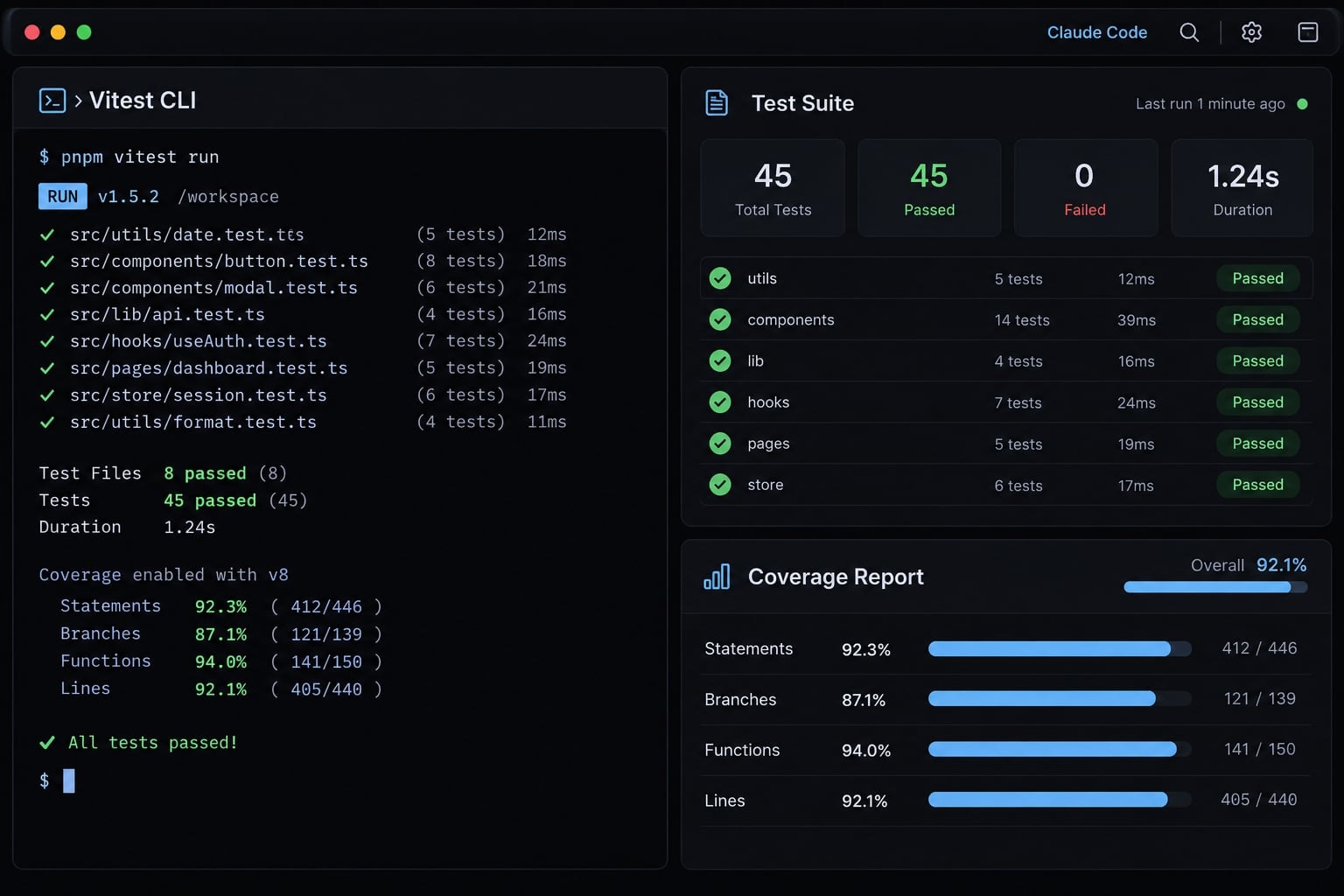Screen dimensions: 1344x896
Task: Select the Failed summary card
Action: 1085,188
